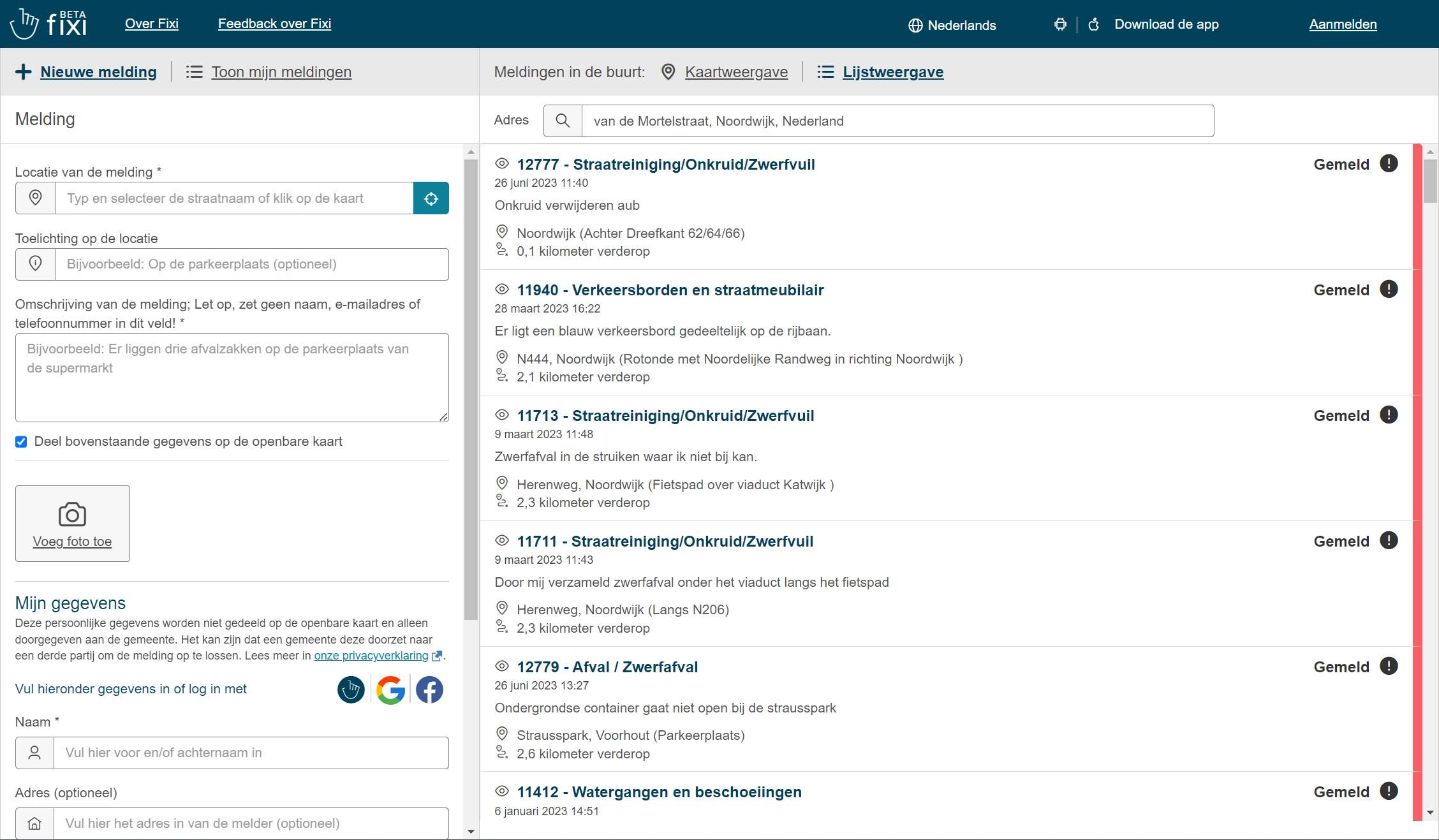Image resolution: width=1439 pixels, height=840 pixels.
Task: Click the Locatie van de melding input
Action: 234,198
